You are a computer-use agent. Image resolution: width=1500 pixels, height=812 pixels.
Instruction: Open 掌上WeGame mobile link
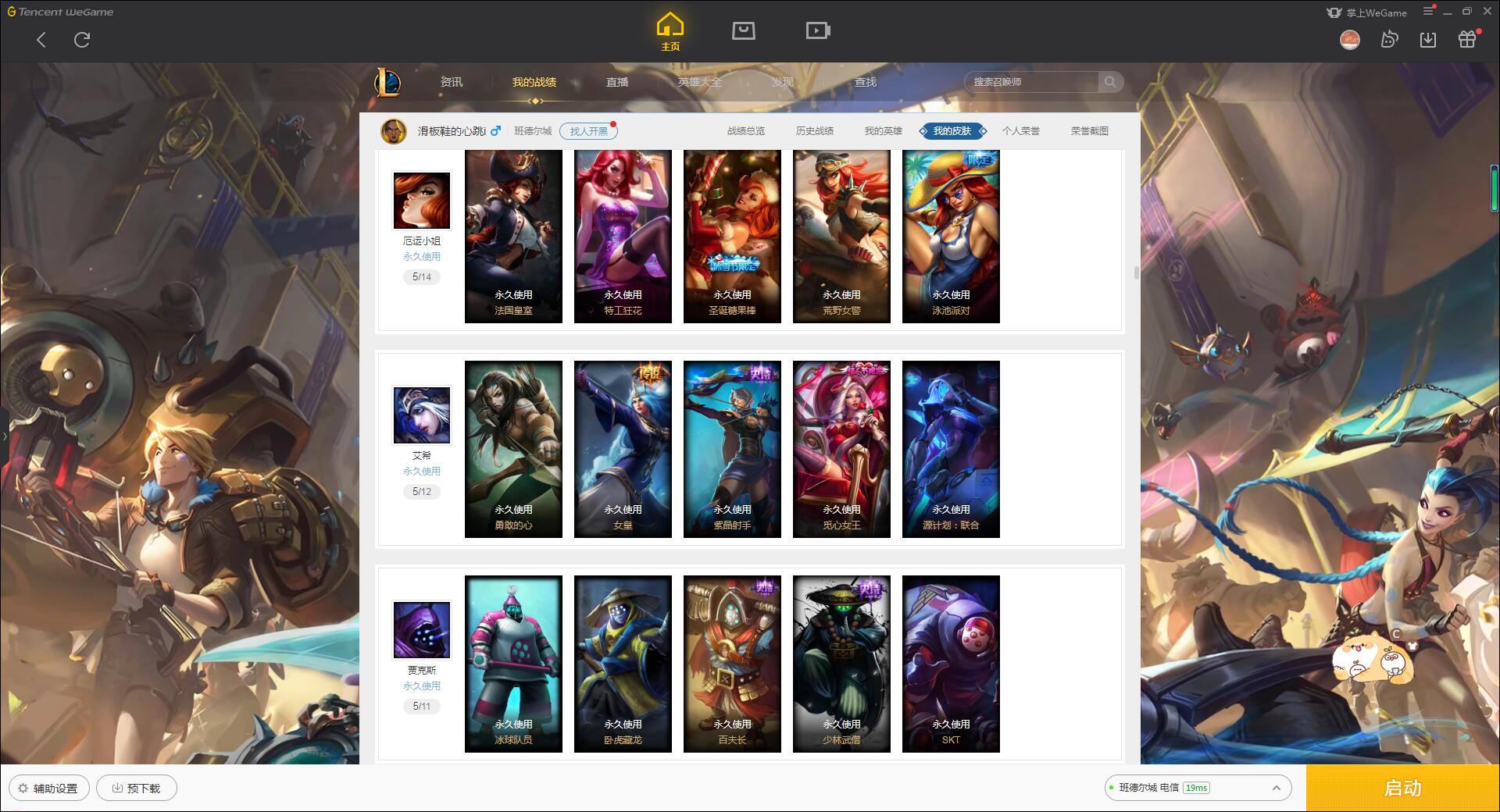1366,12
